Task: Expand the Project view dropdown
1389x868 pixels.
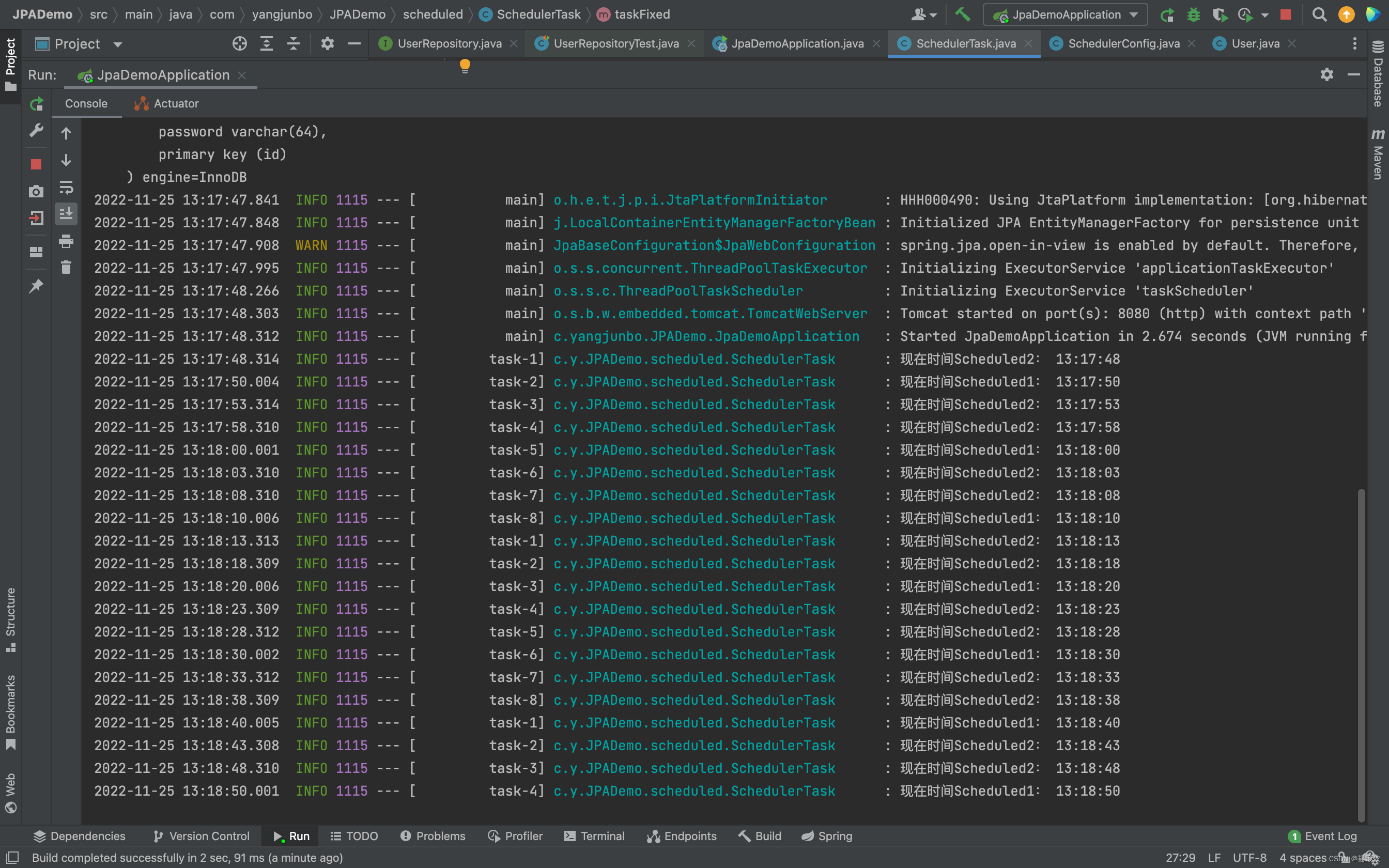Action: tap(118, 44)
